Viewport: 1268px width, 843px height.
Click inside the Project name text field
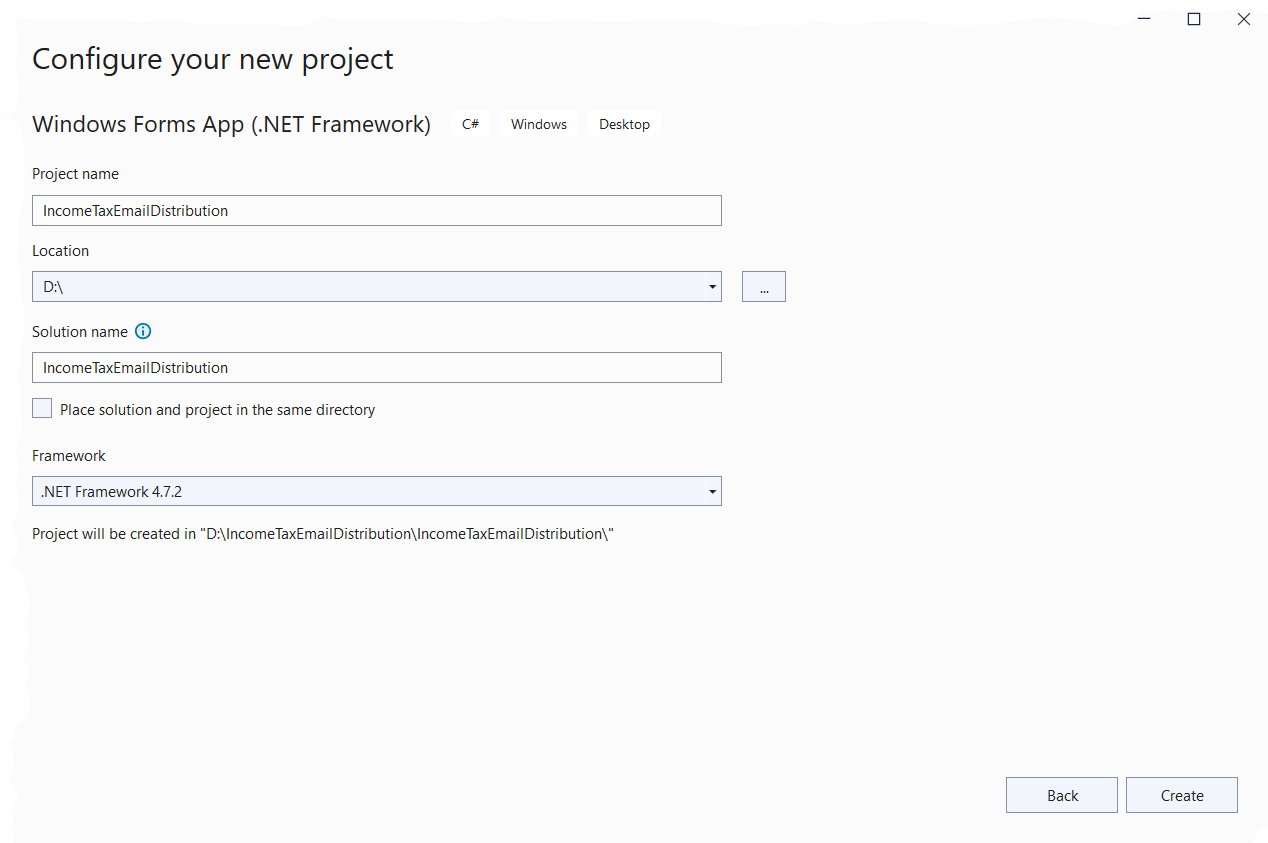376,211
